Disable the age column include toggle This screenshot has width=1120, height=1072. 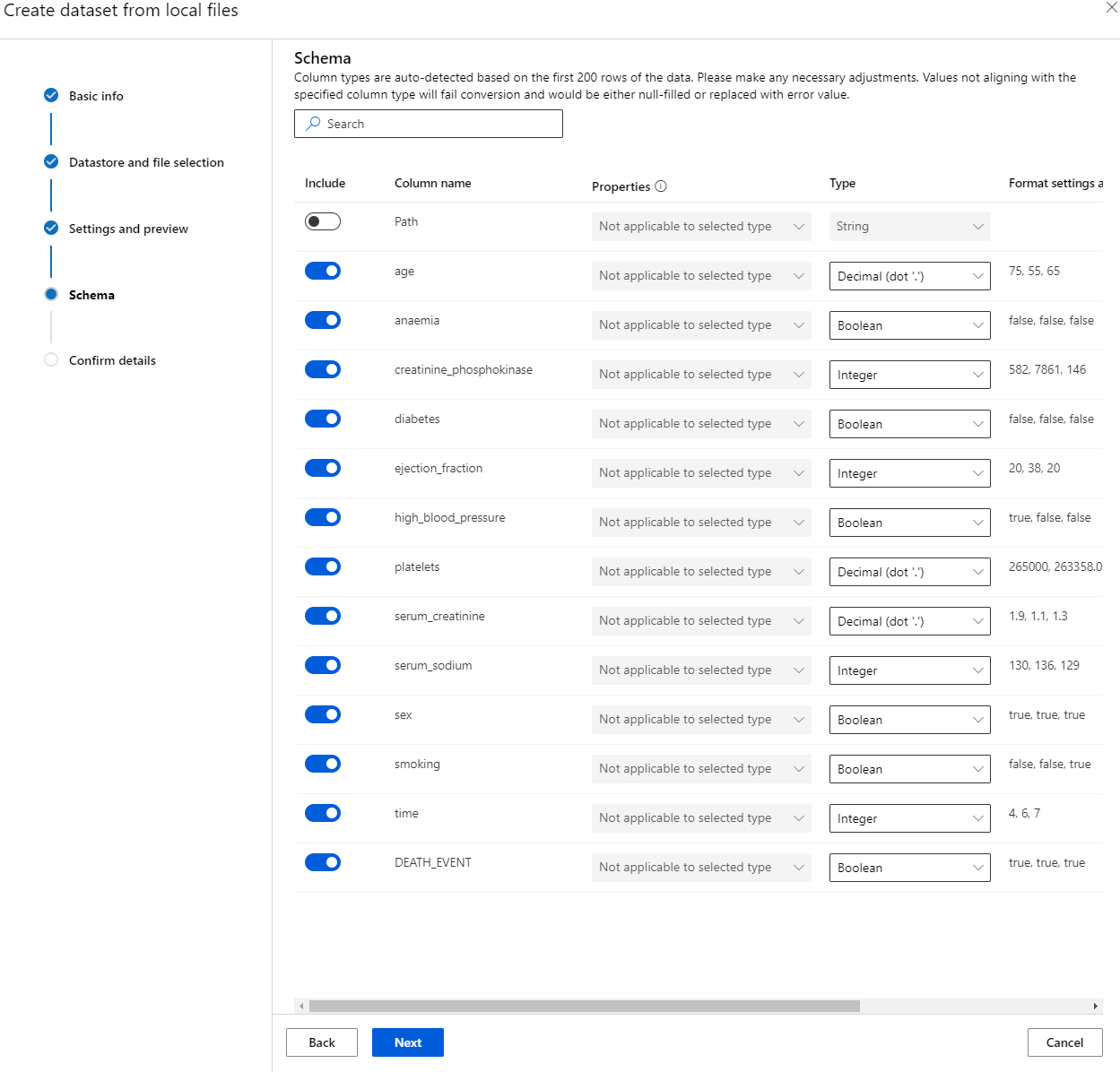(323, 271)
